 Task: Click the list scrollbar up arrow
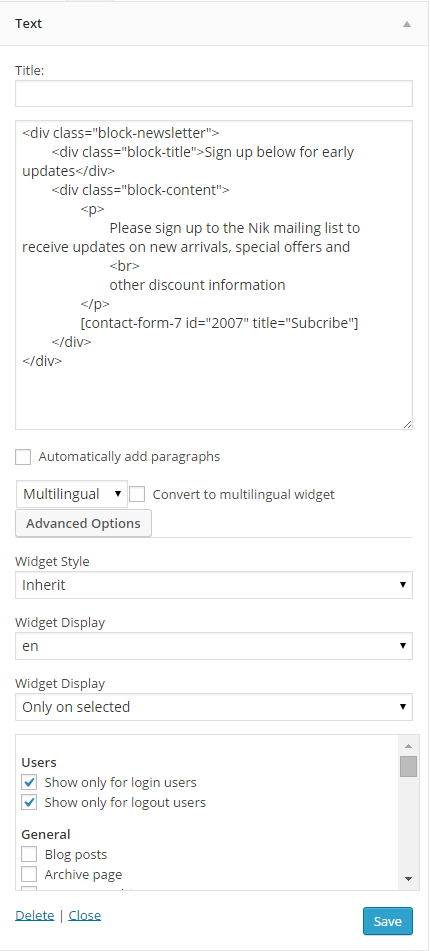408,745
